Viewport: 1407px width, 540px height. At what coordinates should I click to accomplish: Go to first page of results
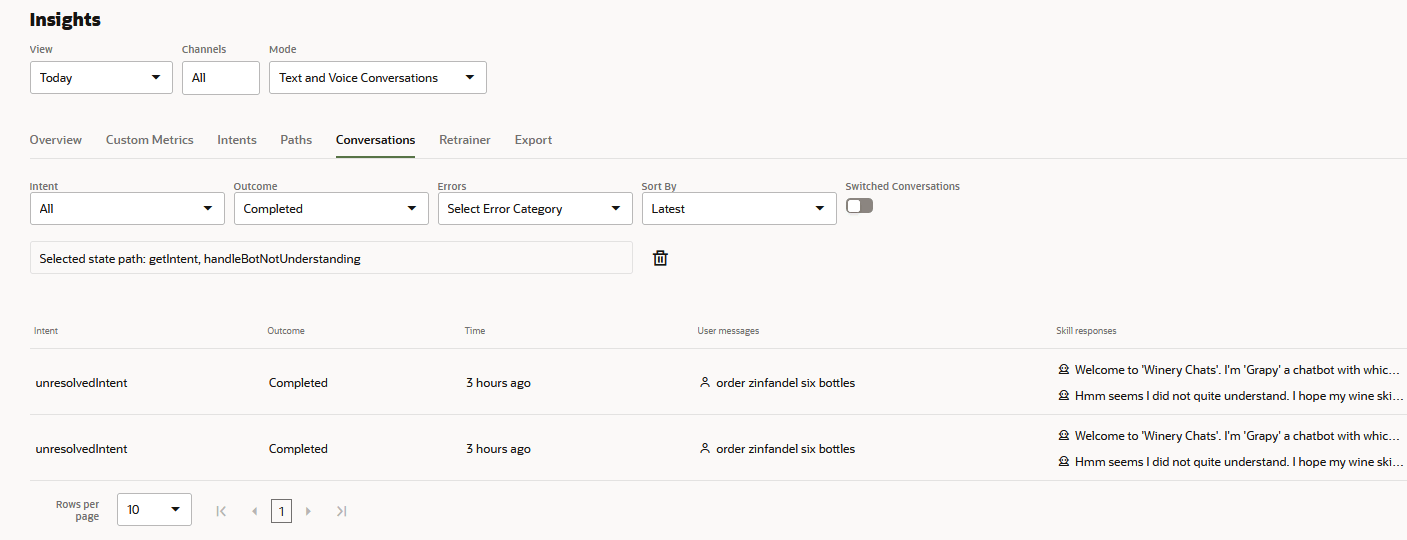click(221, 511)
